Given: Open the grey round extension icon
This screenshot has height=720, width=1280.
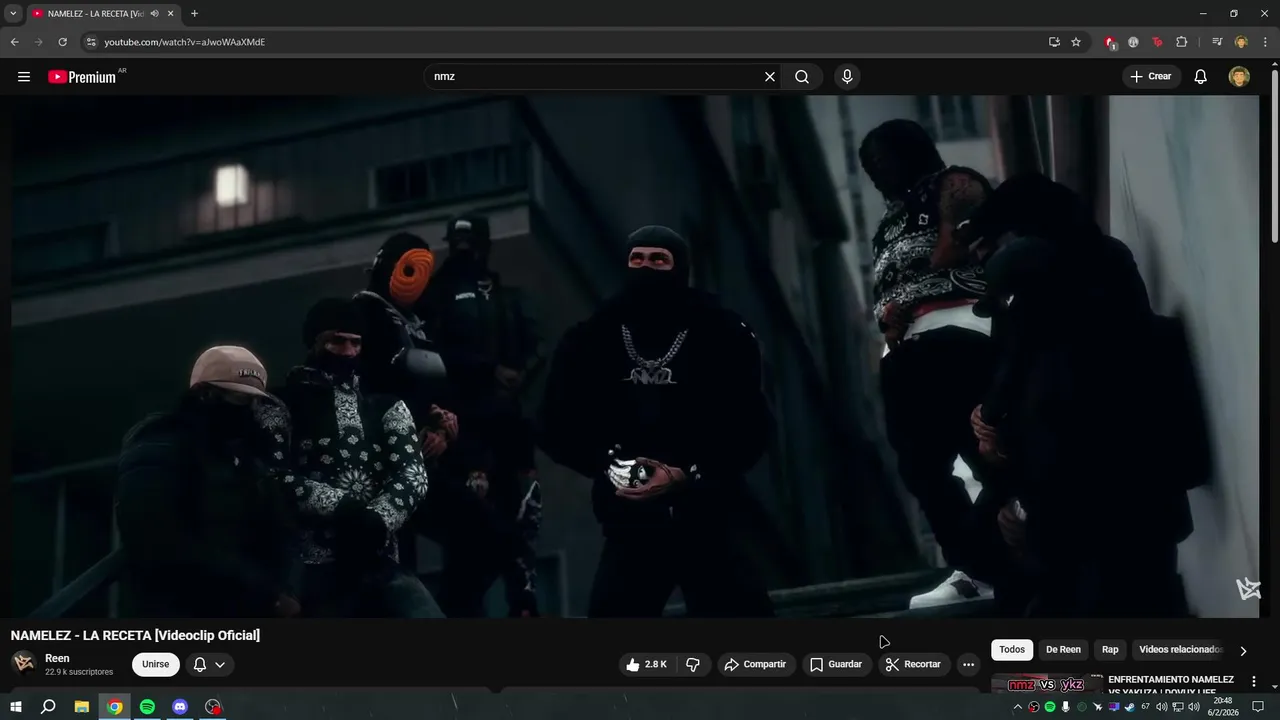Looking at the screenshot, I should [x=1133, y=42].
